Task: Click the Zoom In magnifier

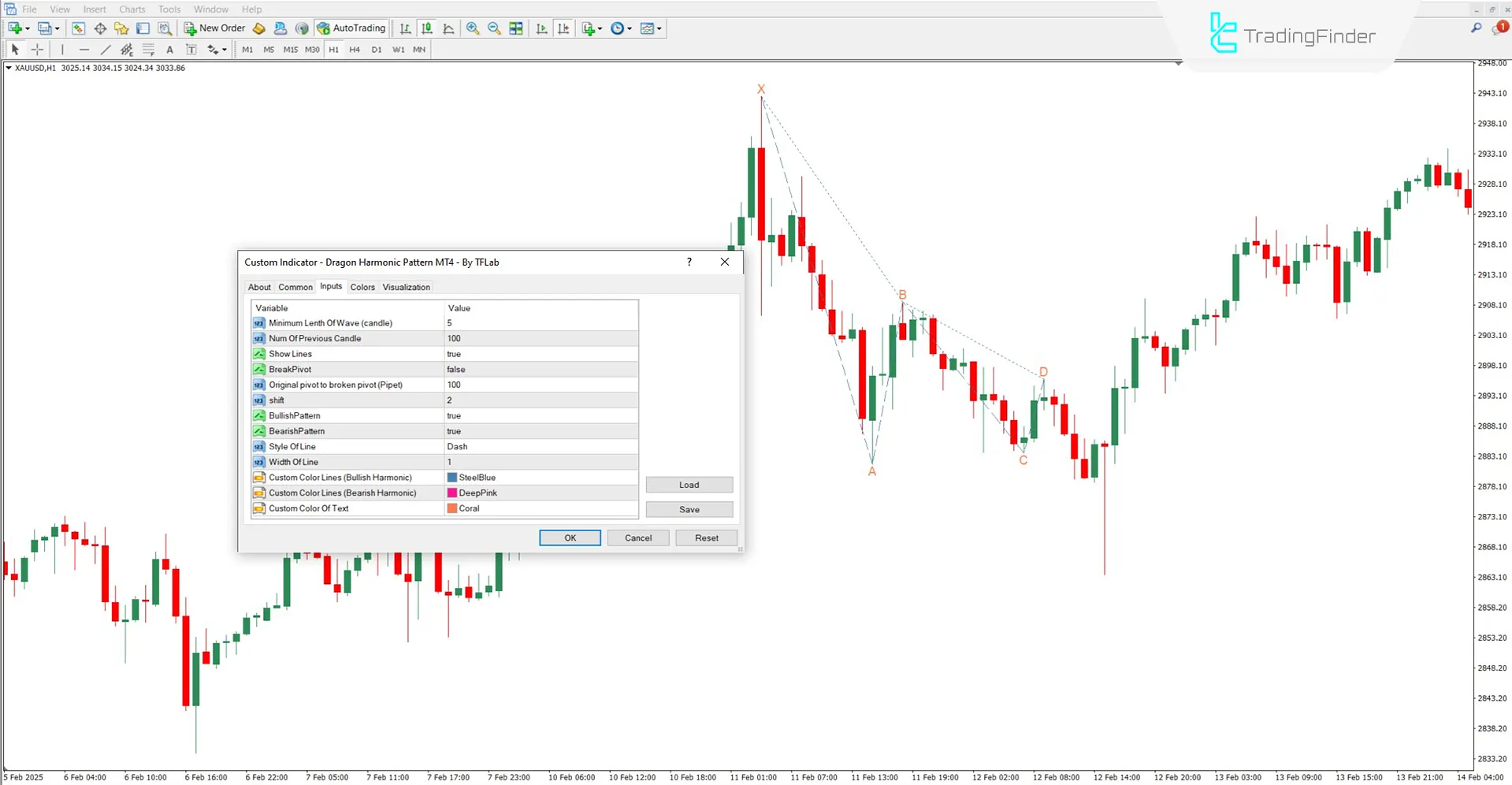Action: click(x=473, y=28)
